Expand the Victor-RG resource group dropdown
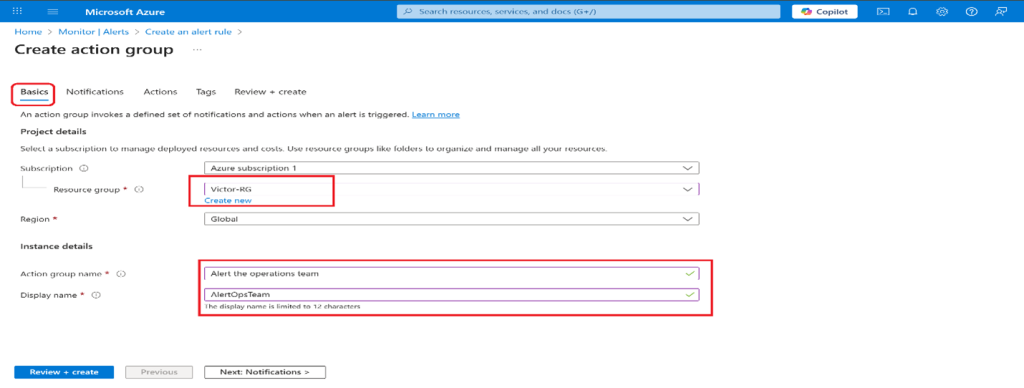This screenshot has height=388, width=1024. point(451,189)
